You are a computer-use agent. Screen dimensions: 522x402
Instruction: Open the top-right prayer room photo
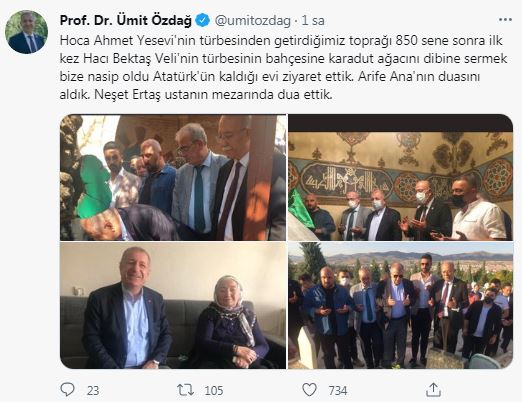400,178
